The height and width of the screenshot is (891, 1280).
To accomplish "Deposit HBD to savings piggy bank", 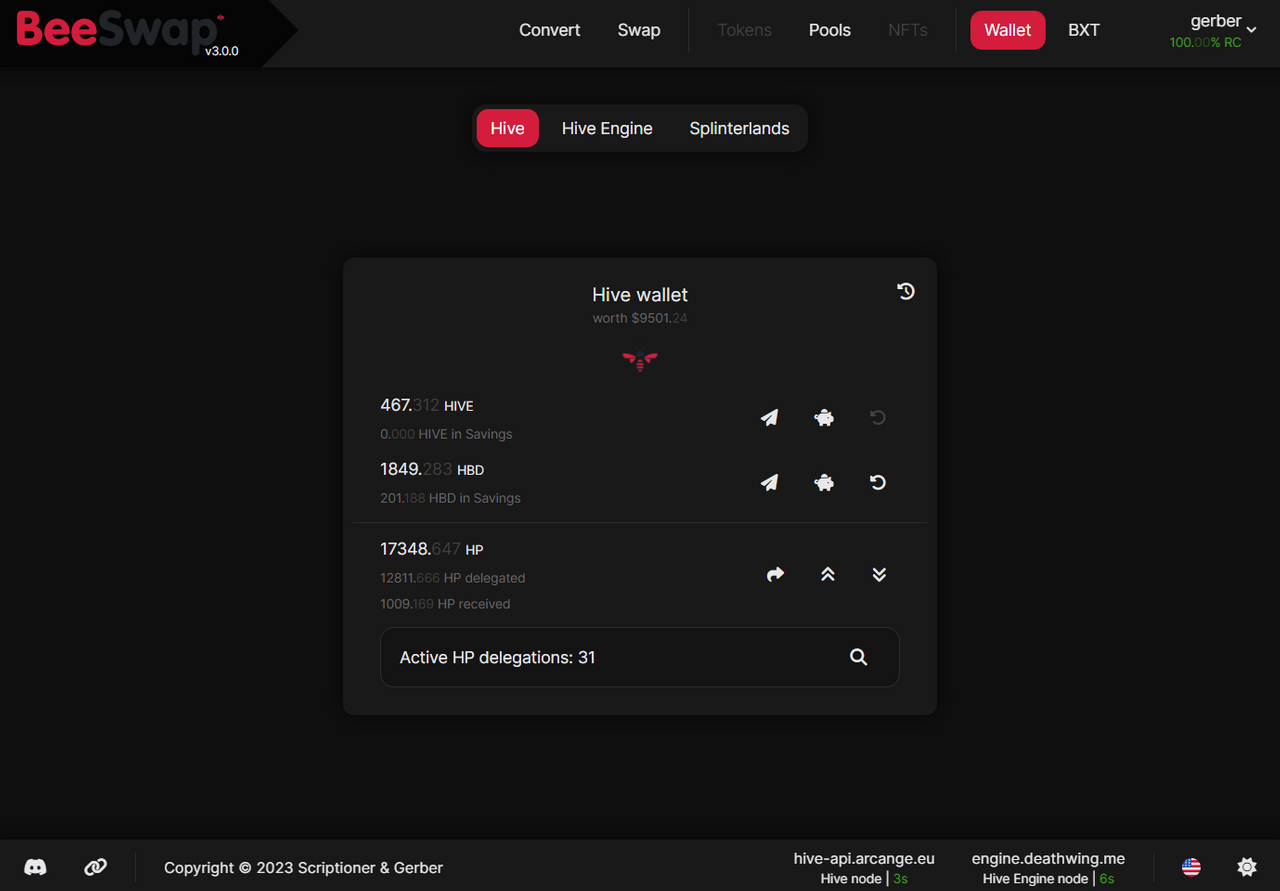I will 824,482.
